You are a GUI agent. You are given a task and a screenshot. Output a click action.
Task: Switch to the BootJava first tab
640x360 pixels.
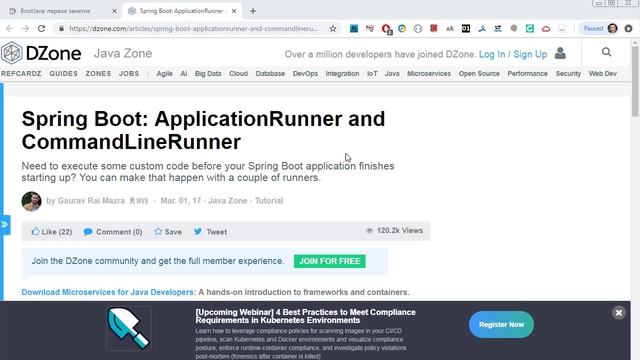(61, 11)
